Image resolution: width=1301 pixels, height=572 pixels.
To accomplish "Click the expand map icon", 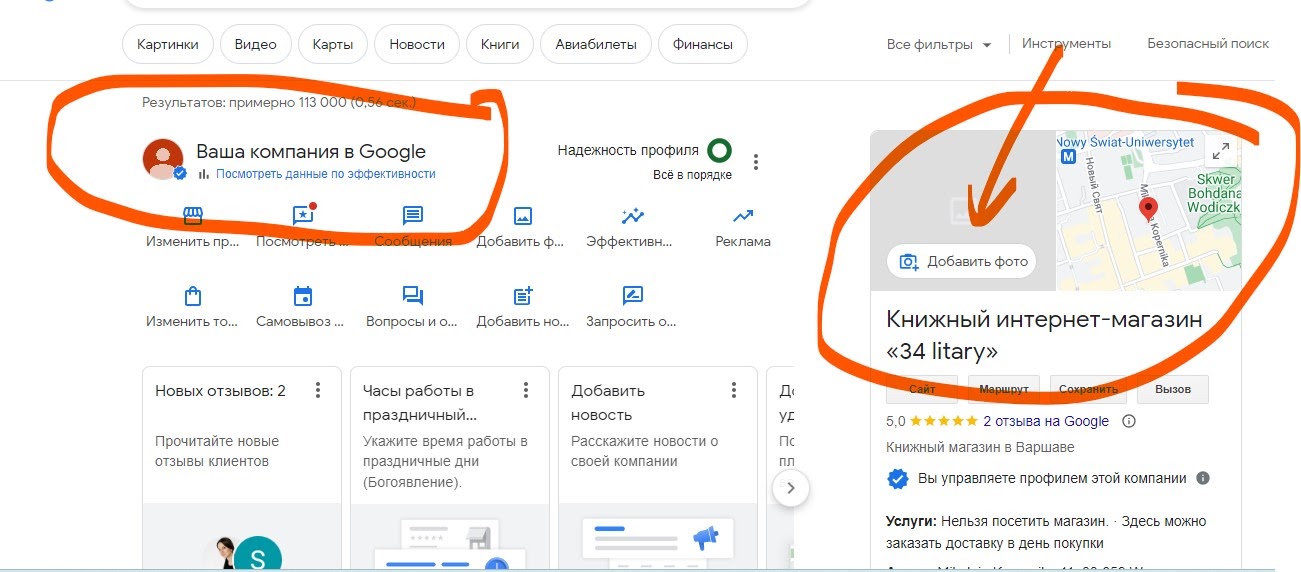I will (1220, 152).
